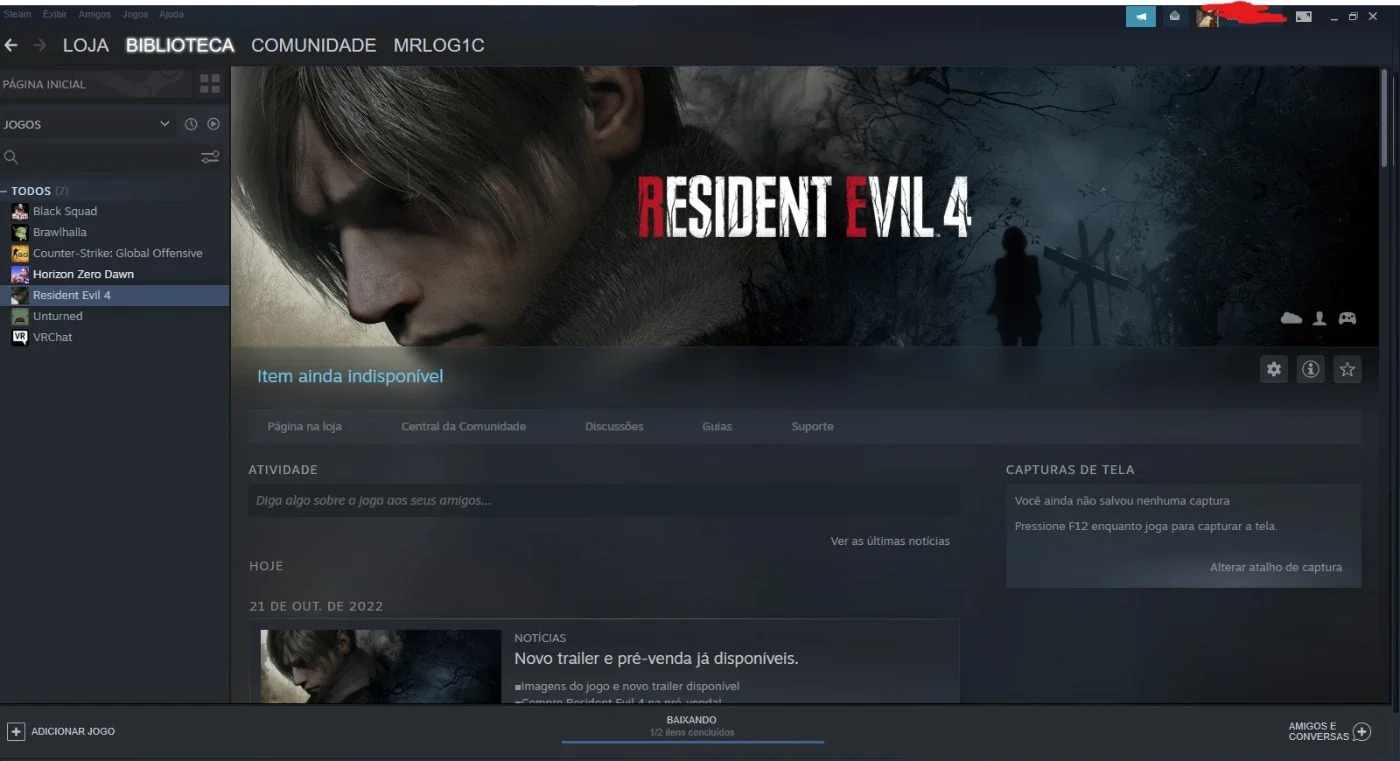
Task: Open friends chat plus icon
Action: [x=1361, y=732]
